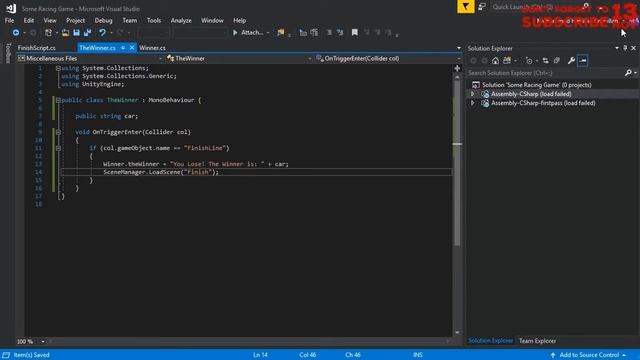Expand Assembly-CSharp (load failed) node
640x360 pixels.
pos(473,94)
